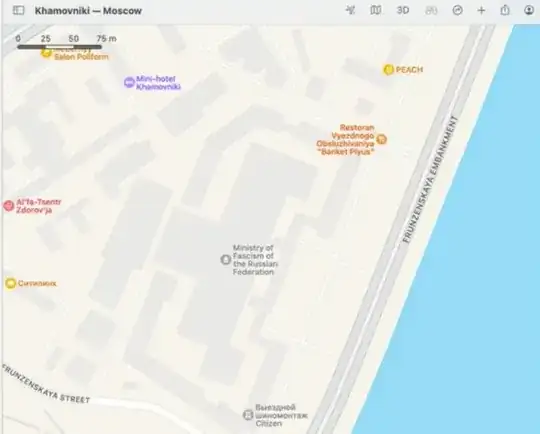Screen dimensions: 540x434
Task: Select the Mini-hotel Khamovniki marker icon
Action: 129,82
